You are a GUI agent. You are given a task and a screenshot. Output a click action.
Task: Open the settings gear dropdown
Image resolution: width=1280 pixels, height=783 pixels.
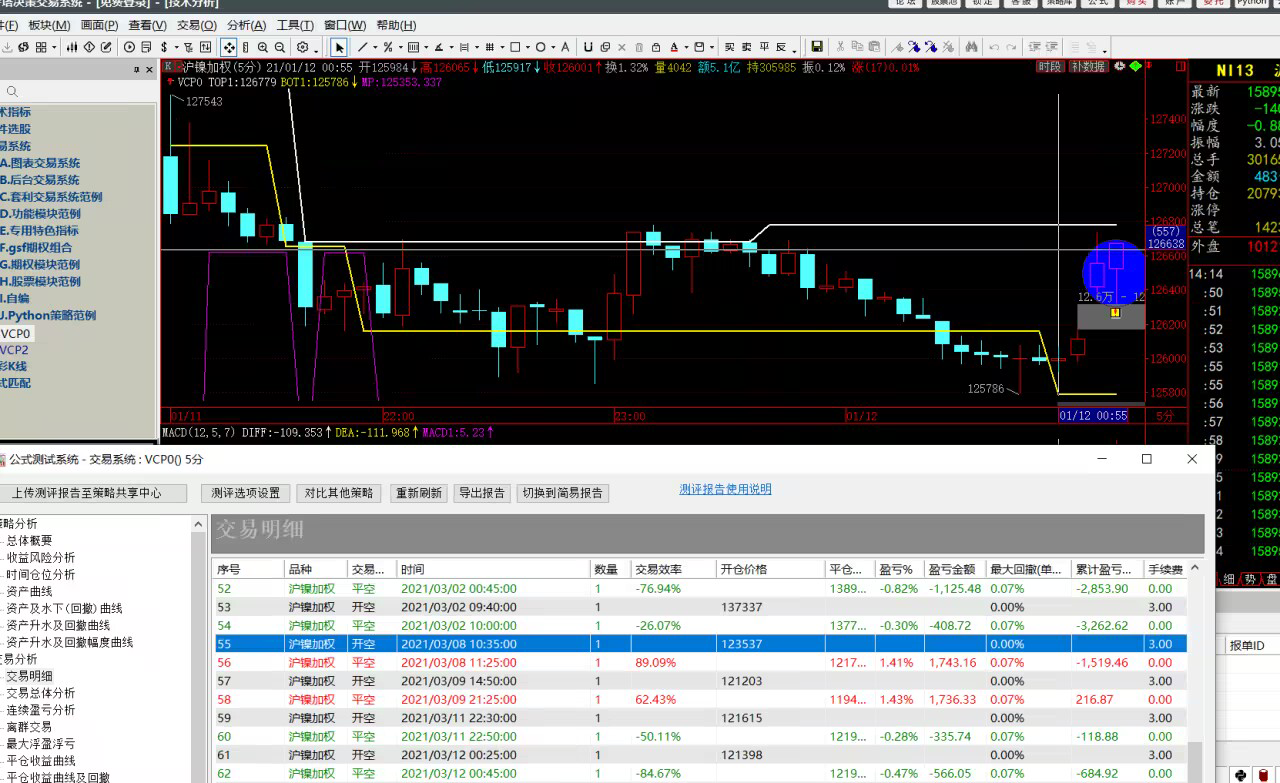pos(316,48)
